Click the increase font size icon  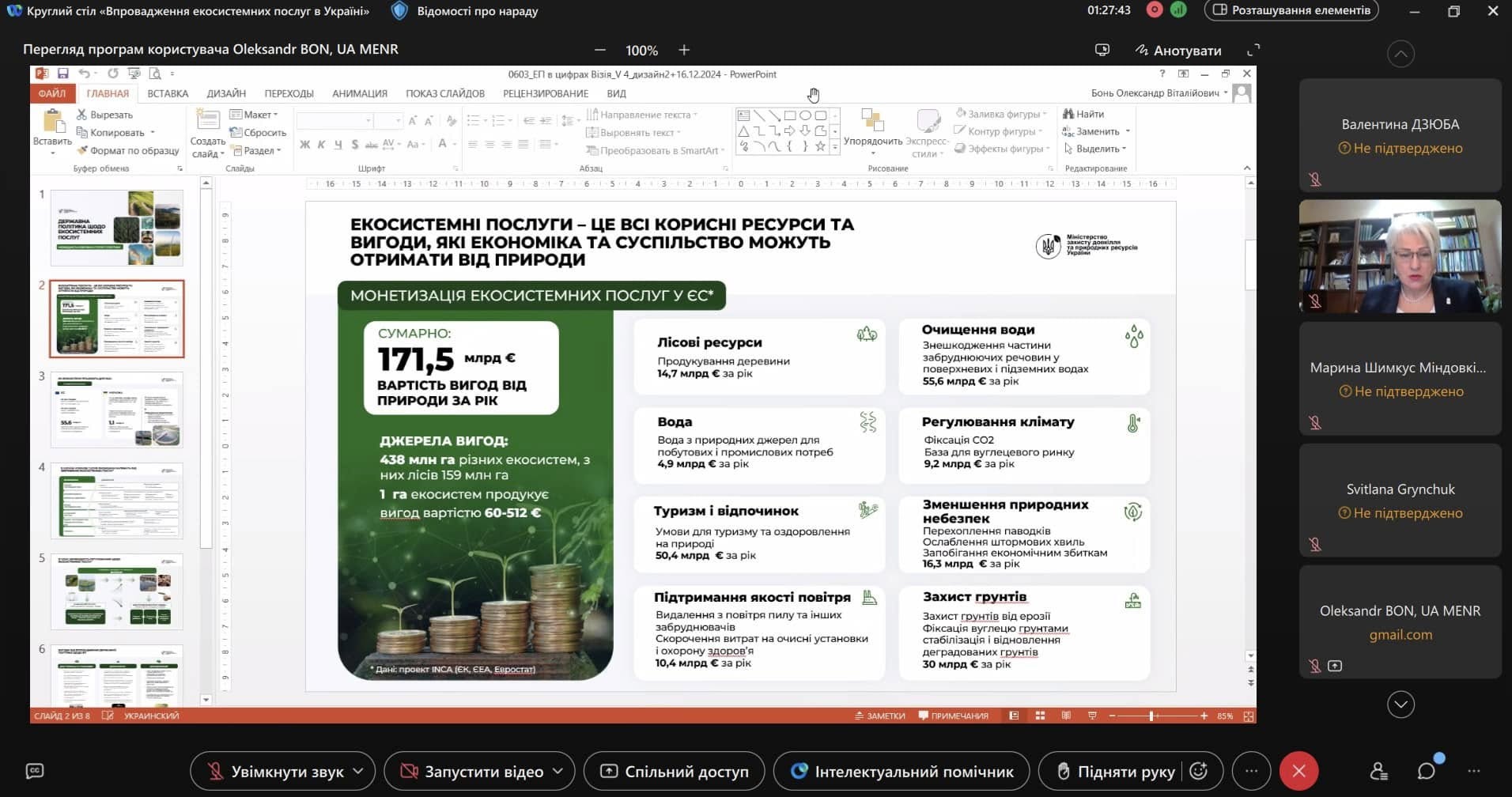[x=414, y=120]
